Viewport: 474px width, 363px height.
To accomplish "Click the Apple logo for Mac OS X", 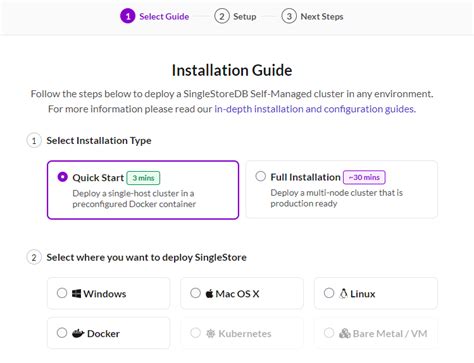I will pos(209,293).
